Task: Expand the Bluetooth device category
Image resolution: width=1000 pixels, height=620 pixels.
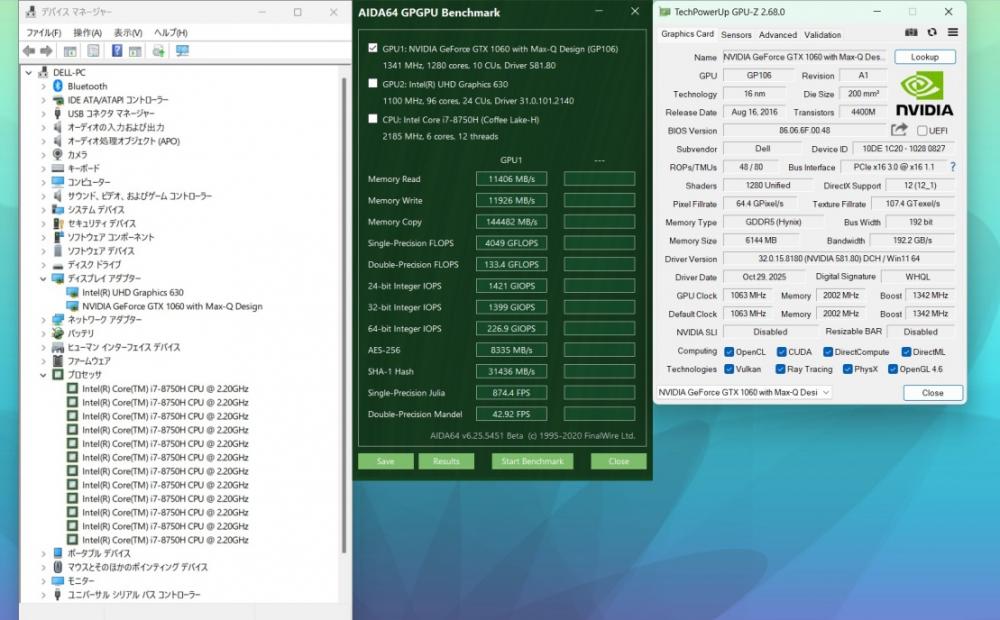Action: tap(44, 87)
